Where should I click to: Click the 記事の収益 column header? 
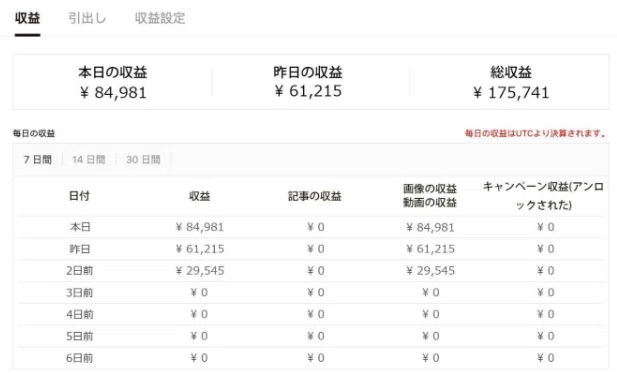[315, 196]
